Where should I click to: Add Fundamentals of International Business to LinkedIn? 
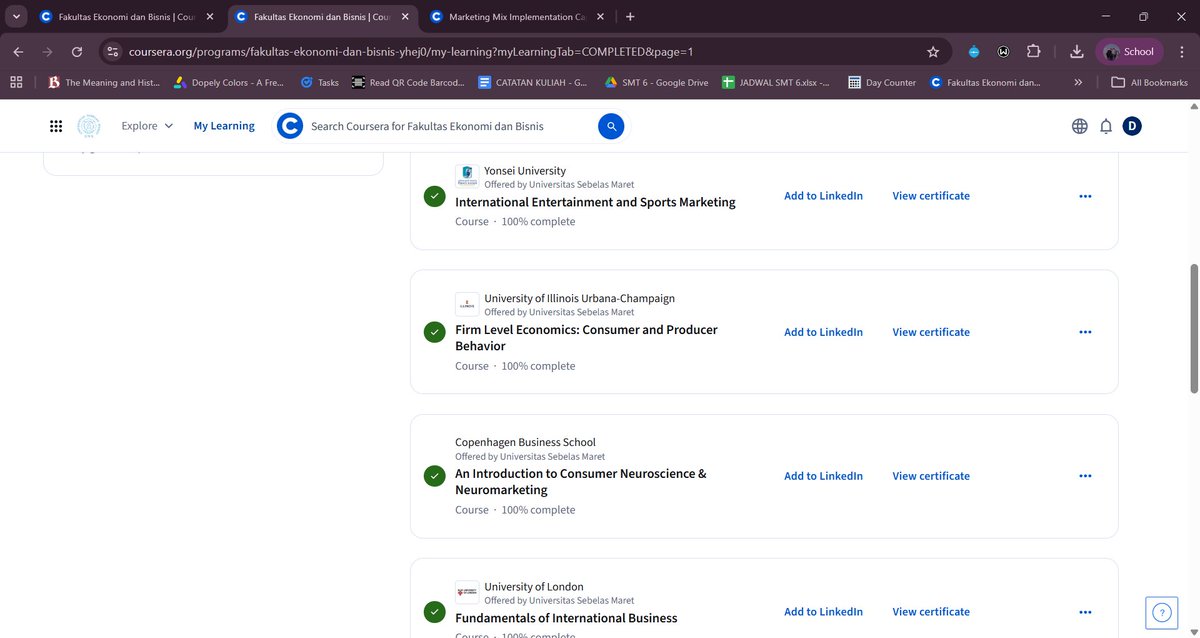coord(823,612)
